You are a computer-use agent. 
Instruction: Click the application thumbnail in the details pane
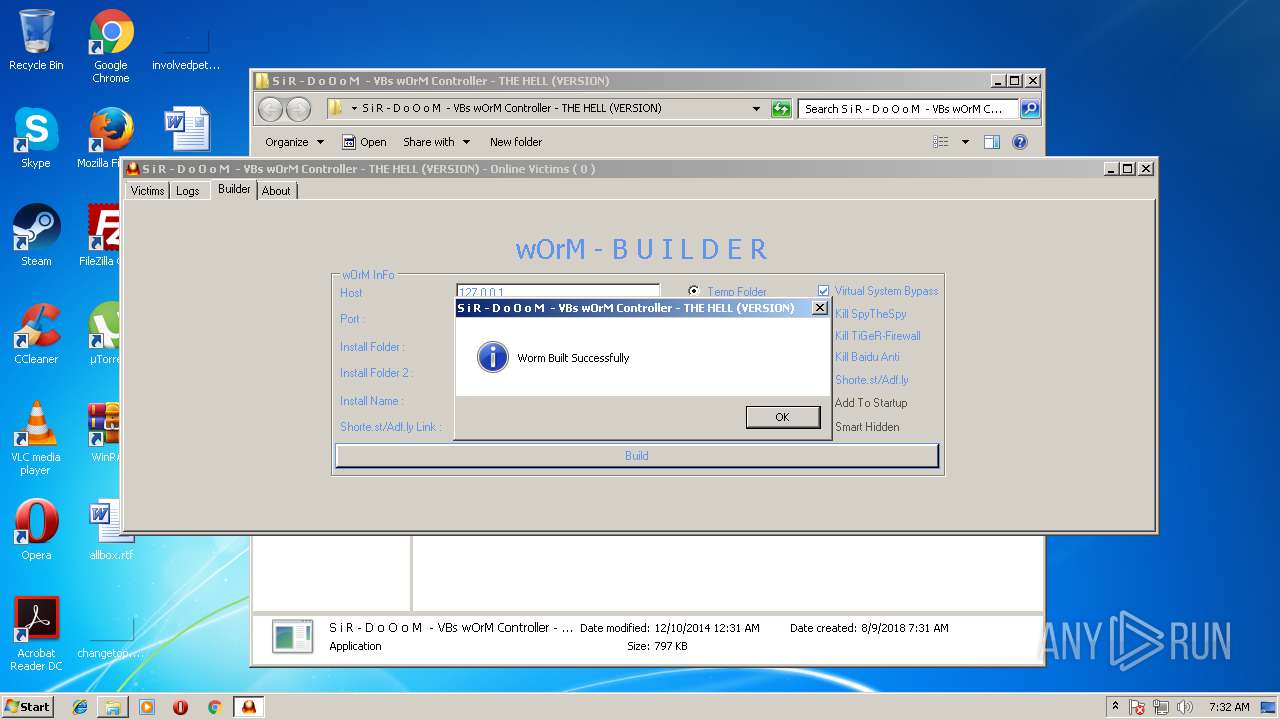point(293,636)
